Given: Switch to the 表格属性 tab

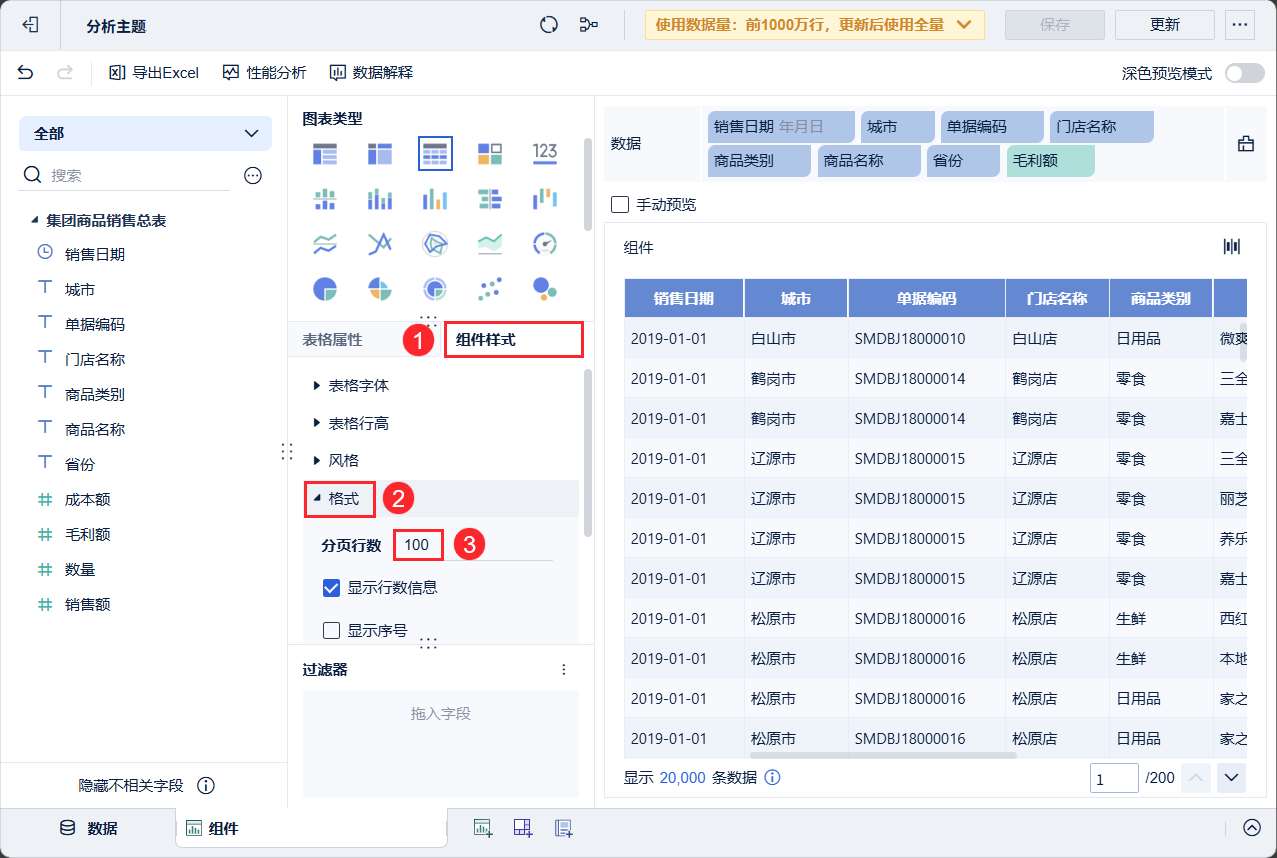Looking at the screenshot, I should 332,340.
